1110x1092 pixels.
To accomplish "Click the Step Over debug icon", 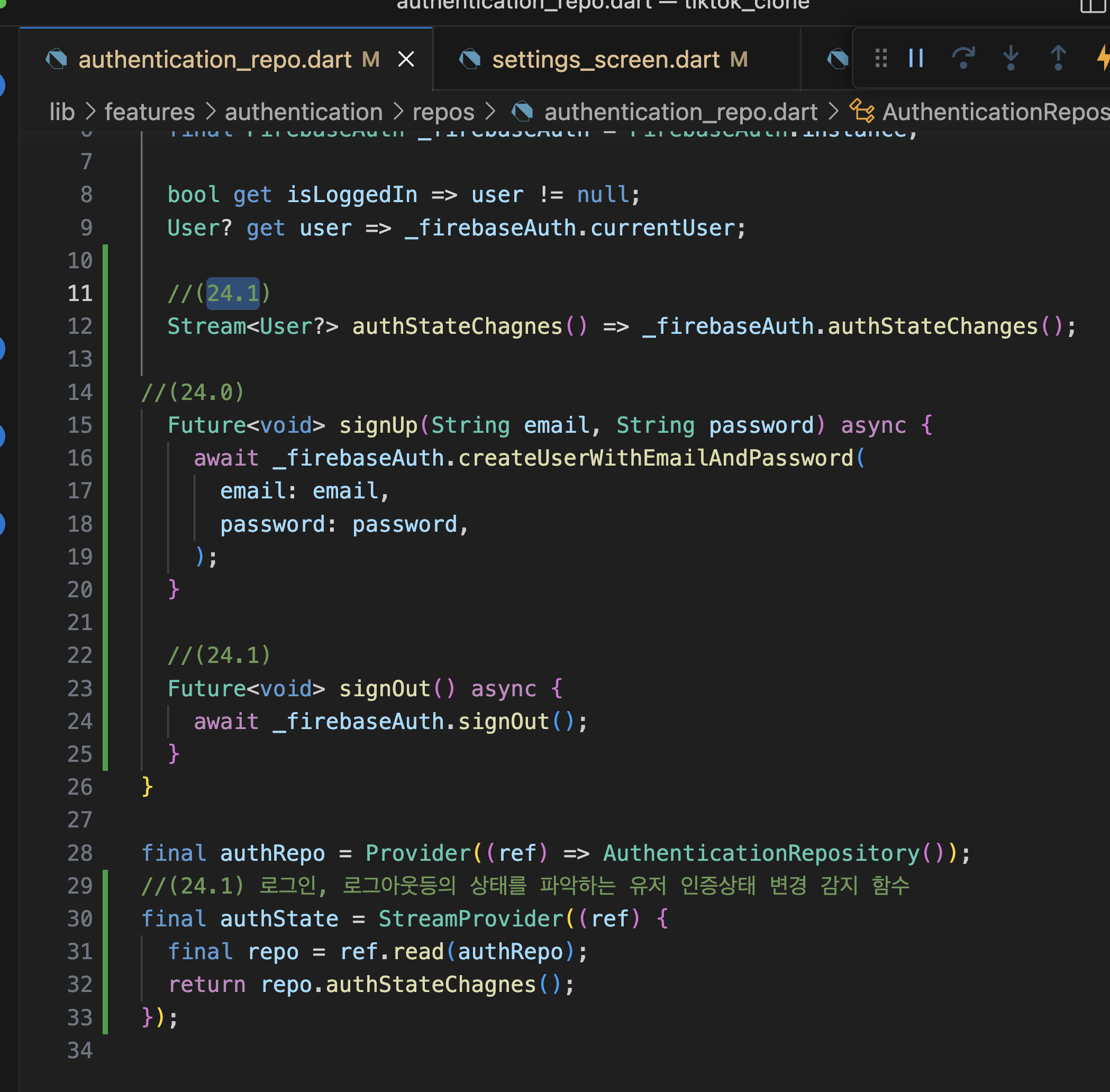I will coord(963,59).
